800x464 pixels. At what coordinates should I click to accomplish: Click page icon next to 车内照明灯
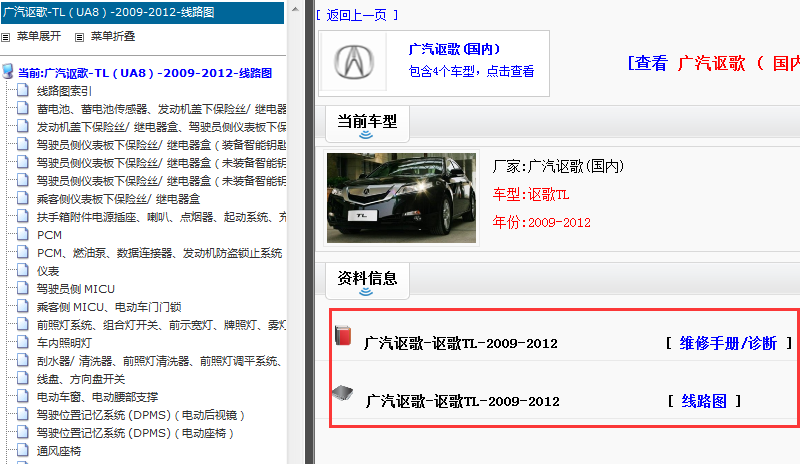pyautogui.click(x=22, y=342)
